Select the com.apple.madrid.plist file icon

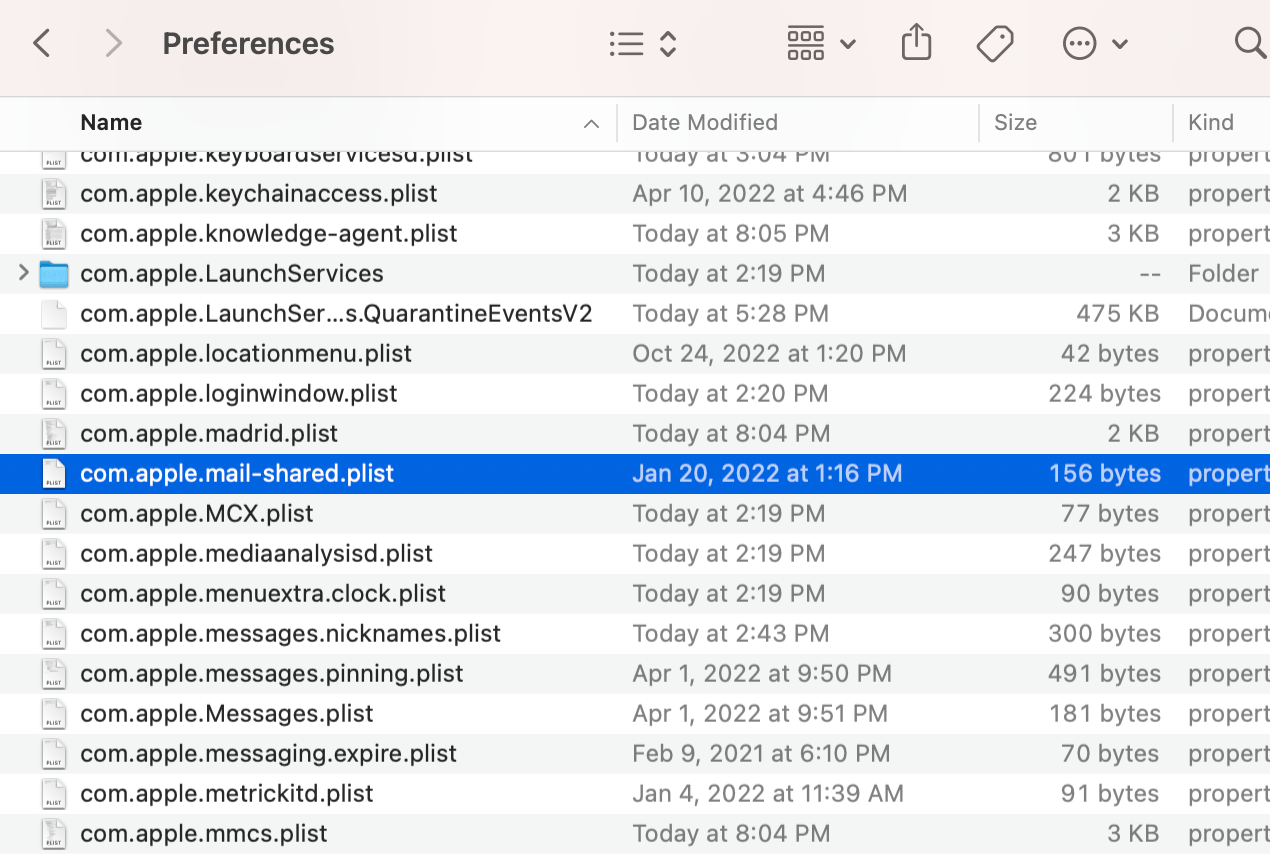pyautogui.click(x=54, y=434)
